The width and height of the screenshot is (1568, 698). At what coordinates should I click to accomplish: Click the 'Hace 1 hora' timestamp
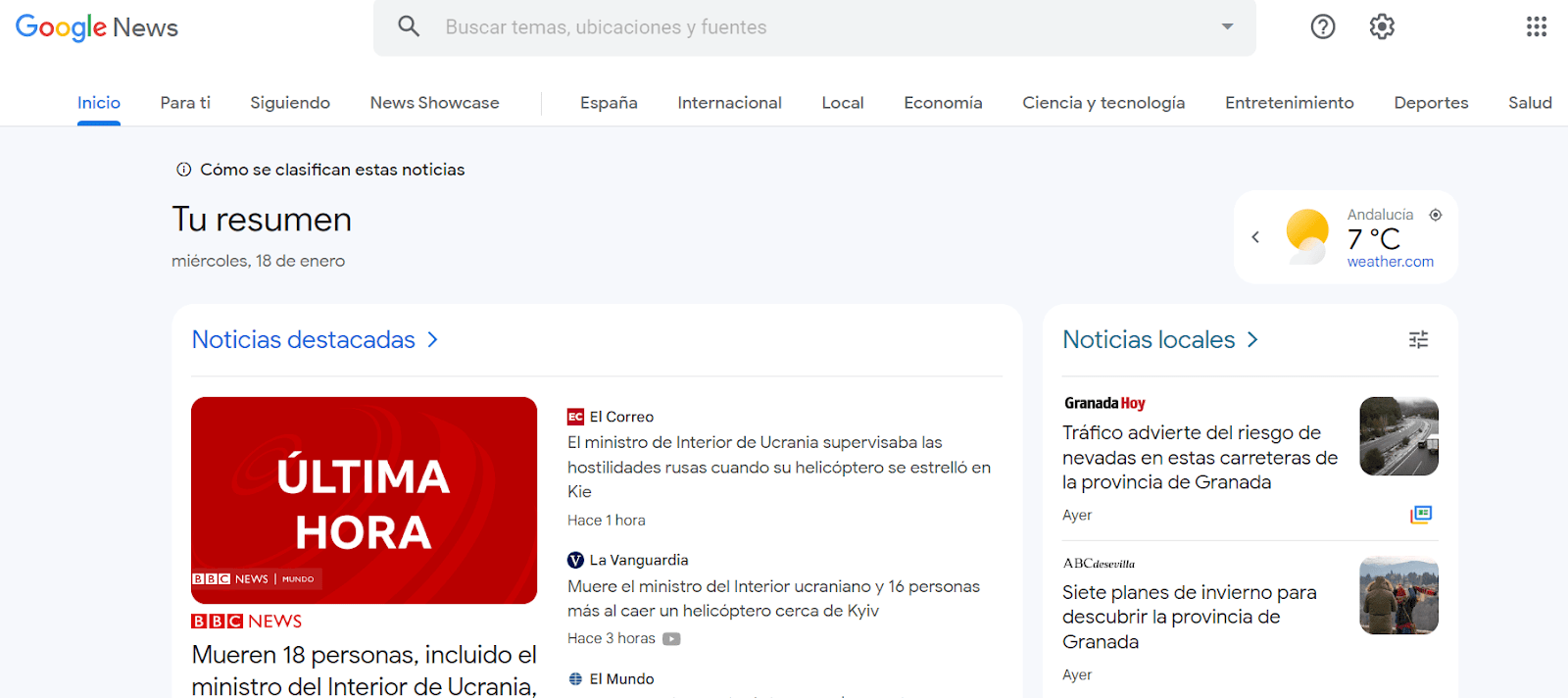[607, 521]
